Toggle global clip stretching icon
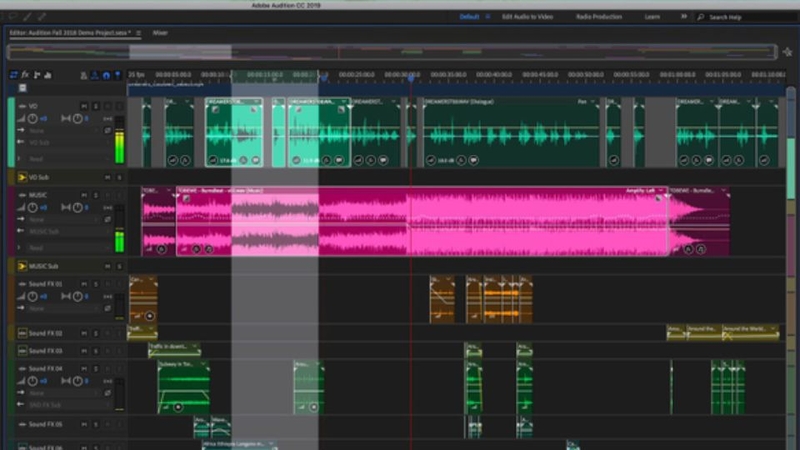The image size is (800, 450). 95,76
